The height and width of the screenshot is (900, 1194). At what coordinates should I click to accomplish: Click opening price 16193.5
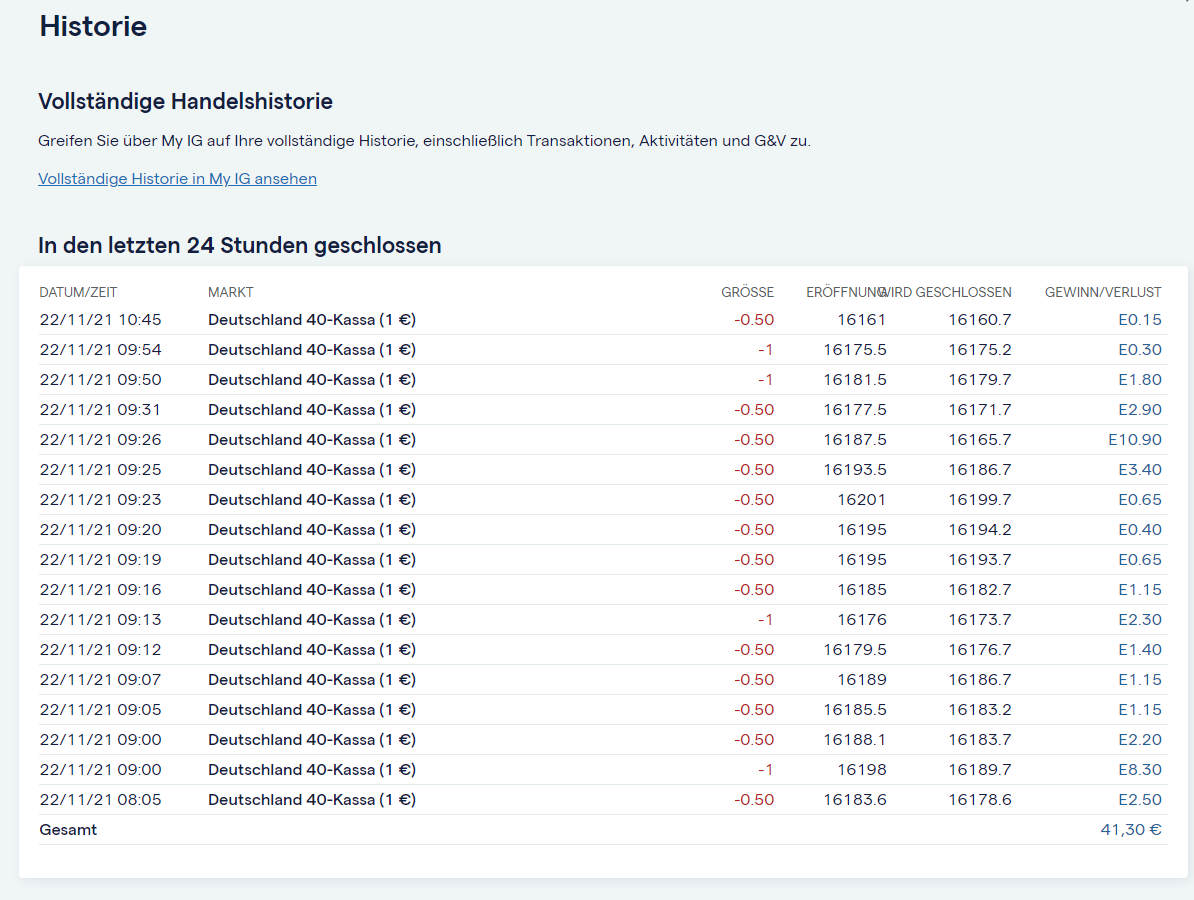coord(855,470)
